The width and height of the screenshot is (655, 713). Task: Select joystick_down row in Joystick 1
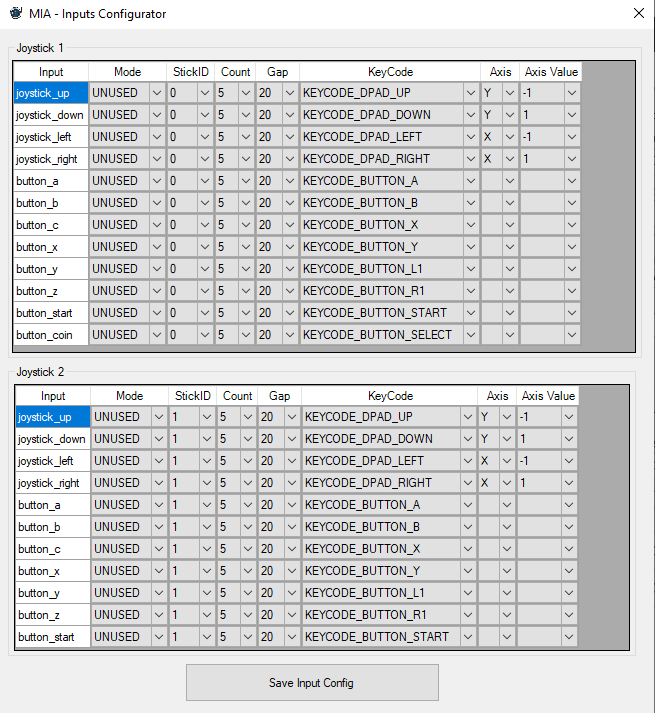51,115
